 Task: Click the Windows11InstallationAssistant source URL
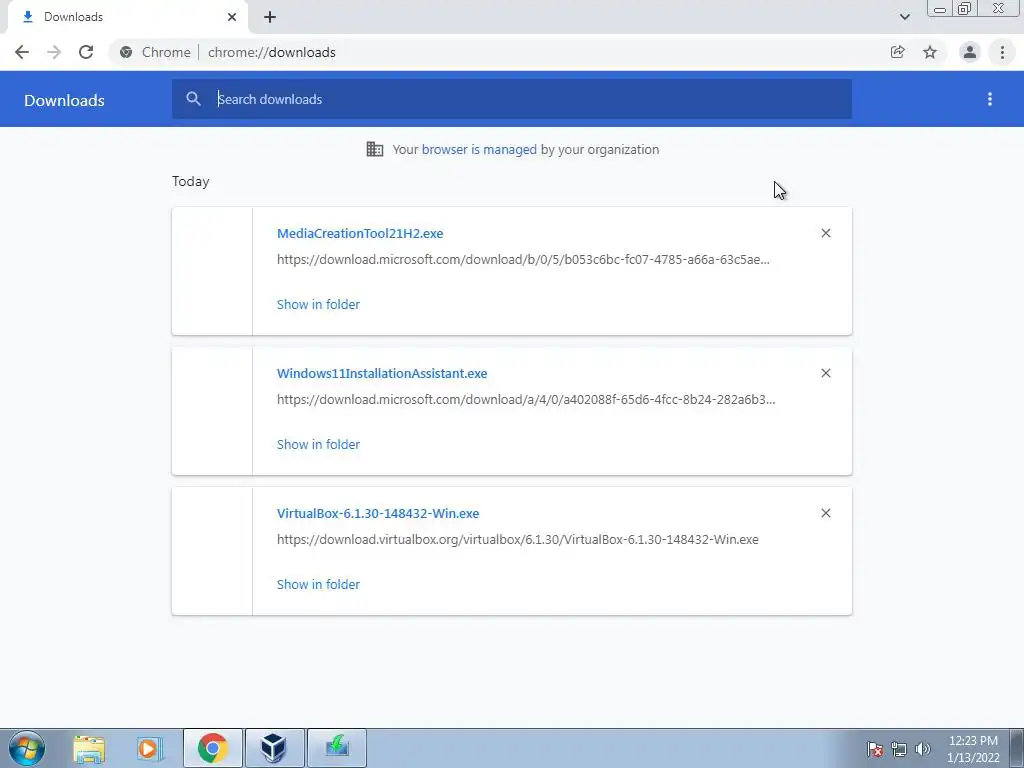(x=526, y=400)
